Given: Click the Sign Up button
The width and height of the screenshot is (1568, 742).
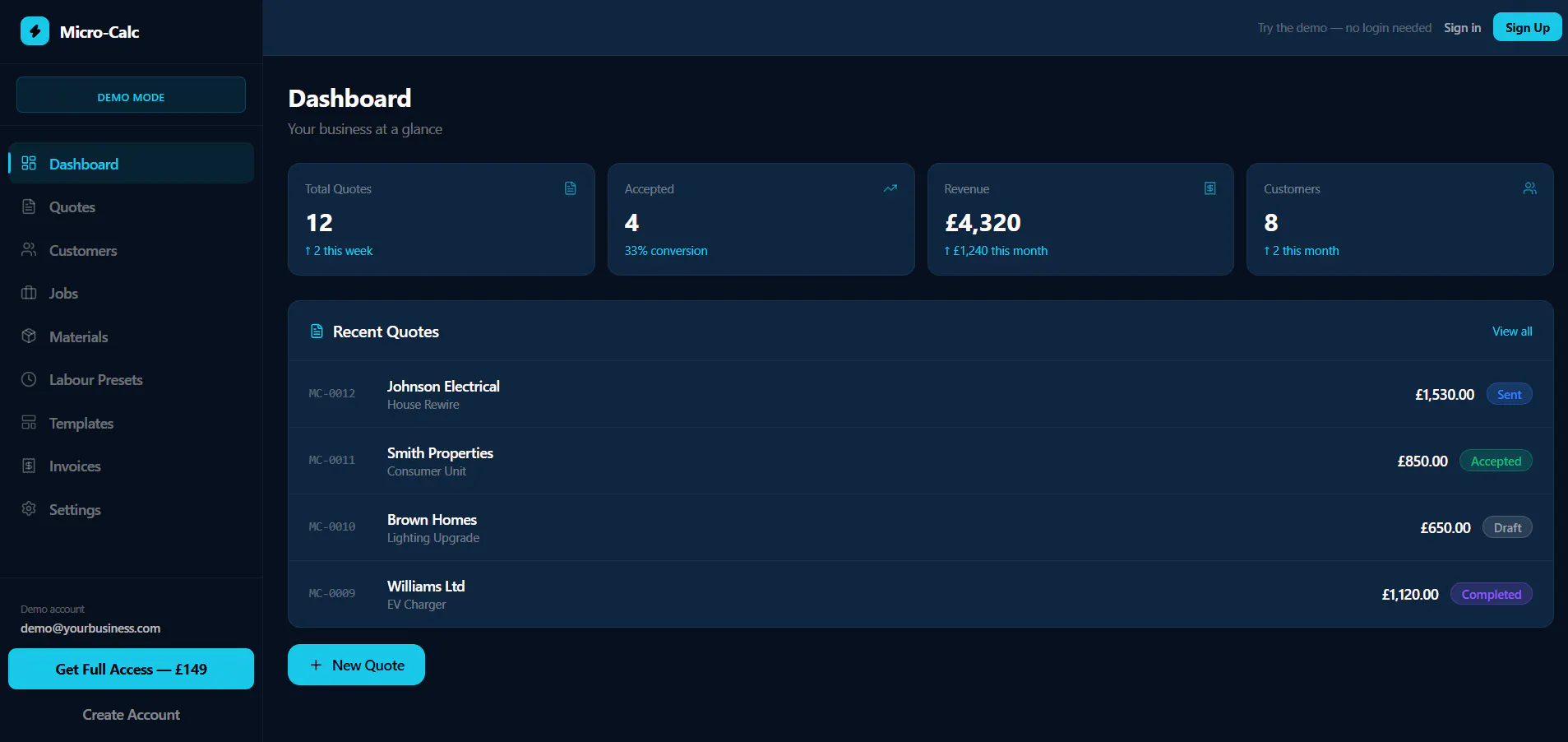Looking at the screenshot, I should [x=1527, y=27].
